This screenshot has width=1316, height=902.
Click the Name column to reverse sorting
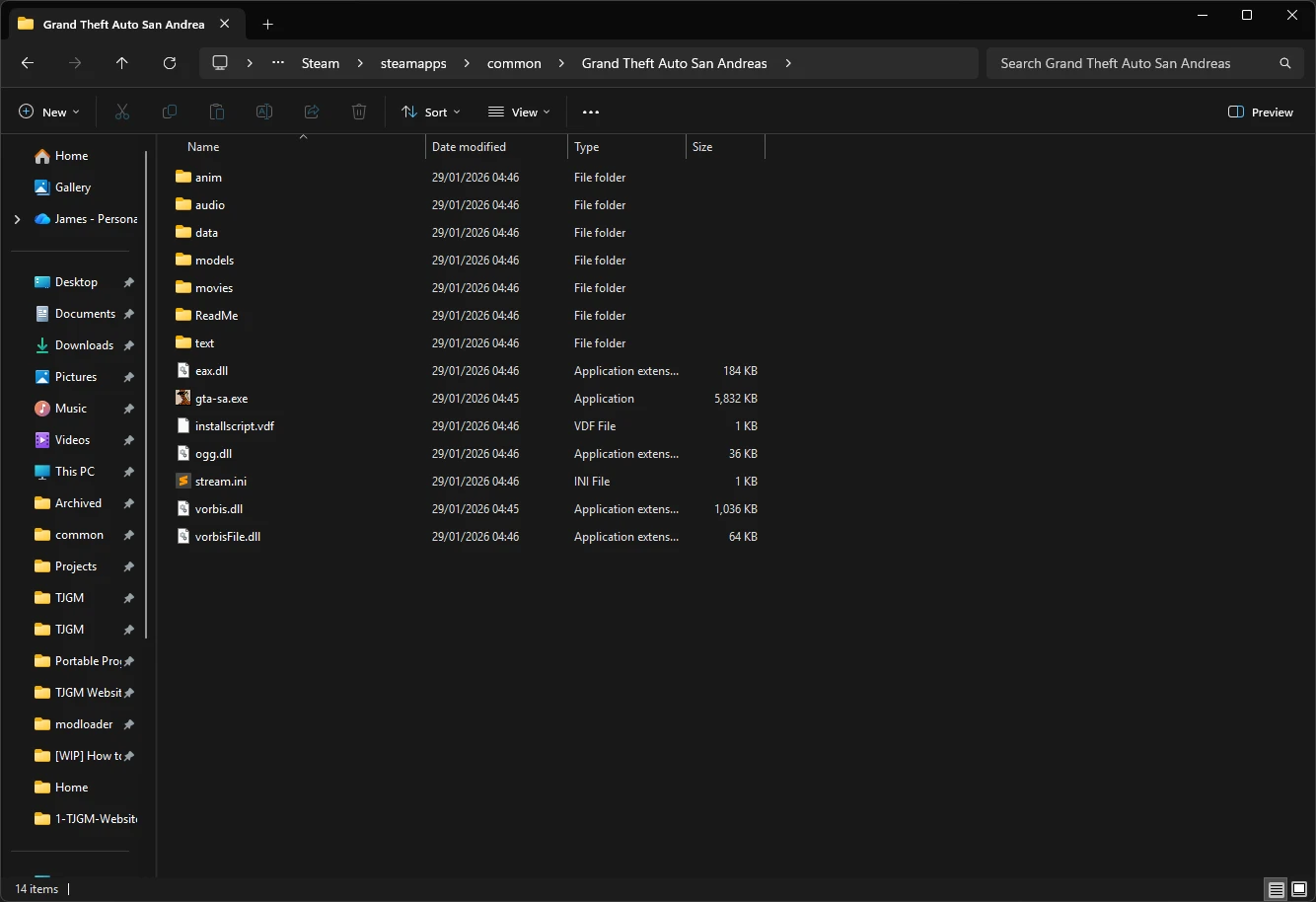coord(203,146)
